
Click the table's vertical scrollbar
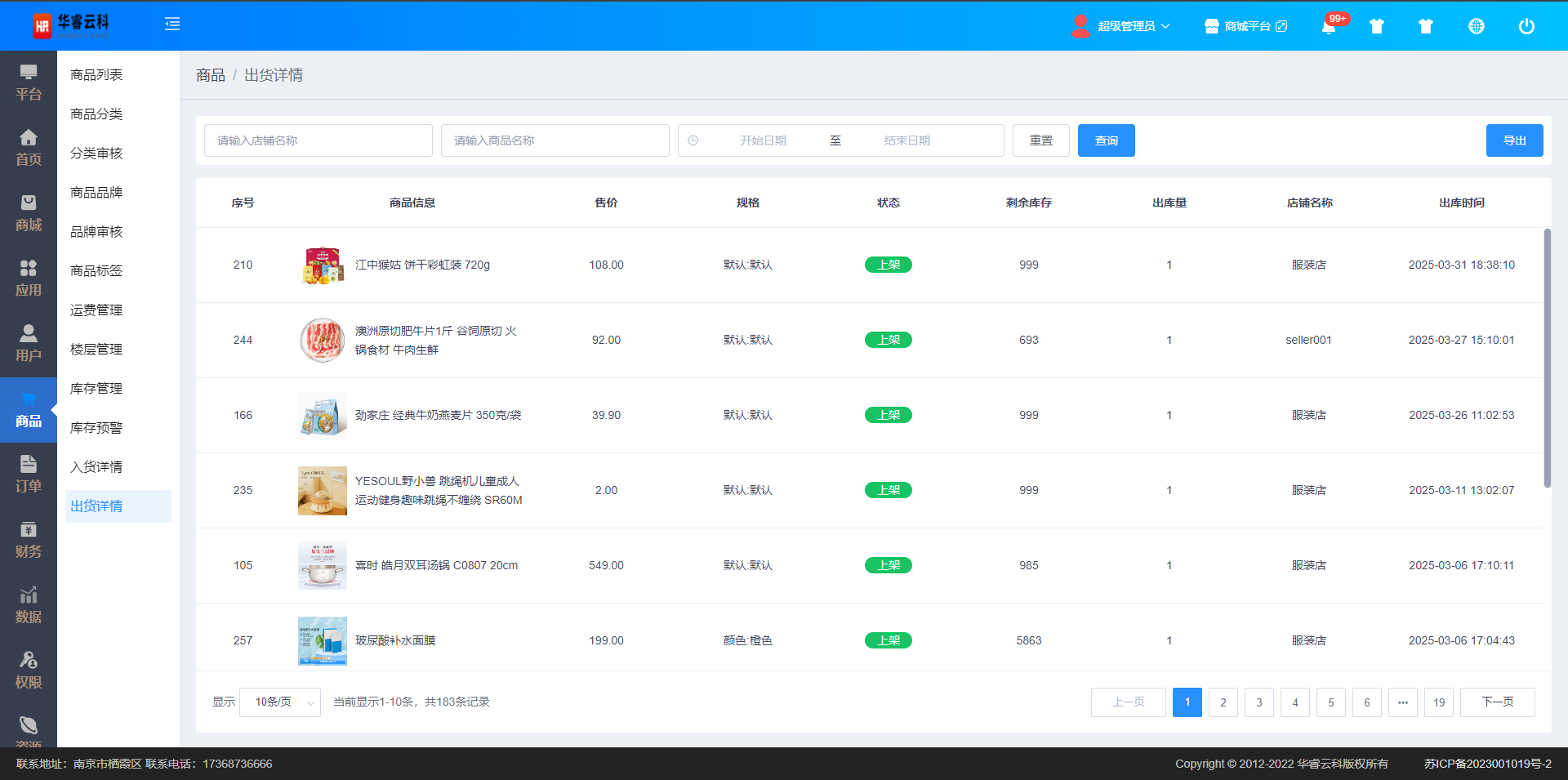[x=1547, y=359]
